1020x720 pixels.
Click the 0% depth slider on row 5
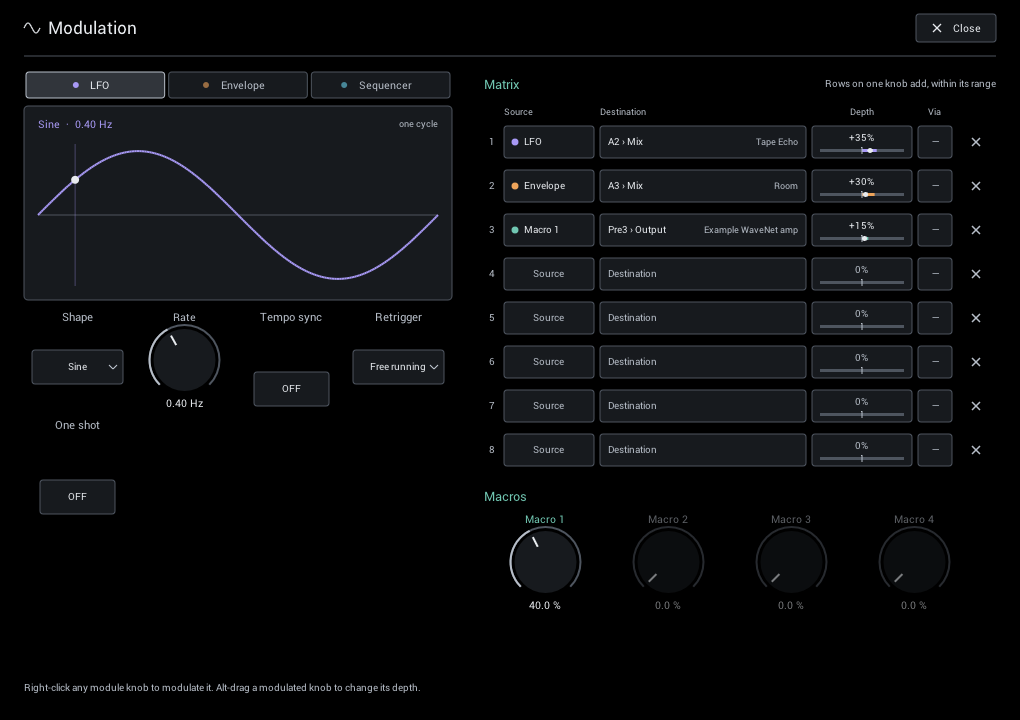(x=861, y=318)
